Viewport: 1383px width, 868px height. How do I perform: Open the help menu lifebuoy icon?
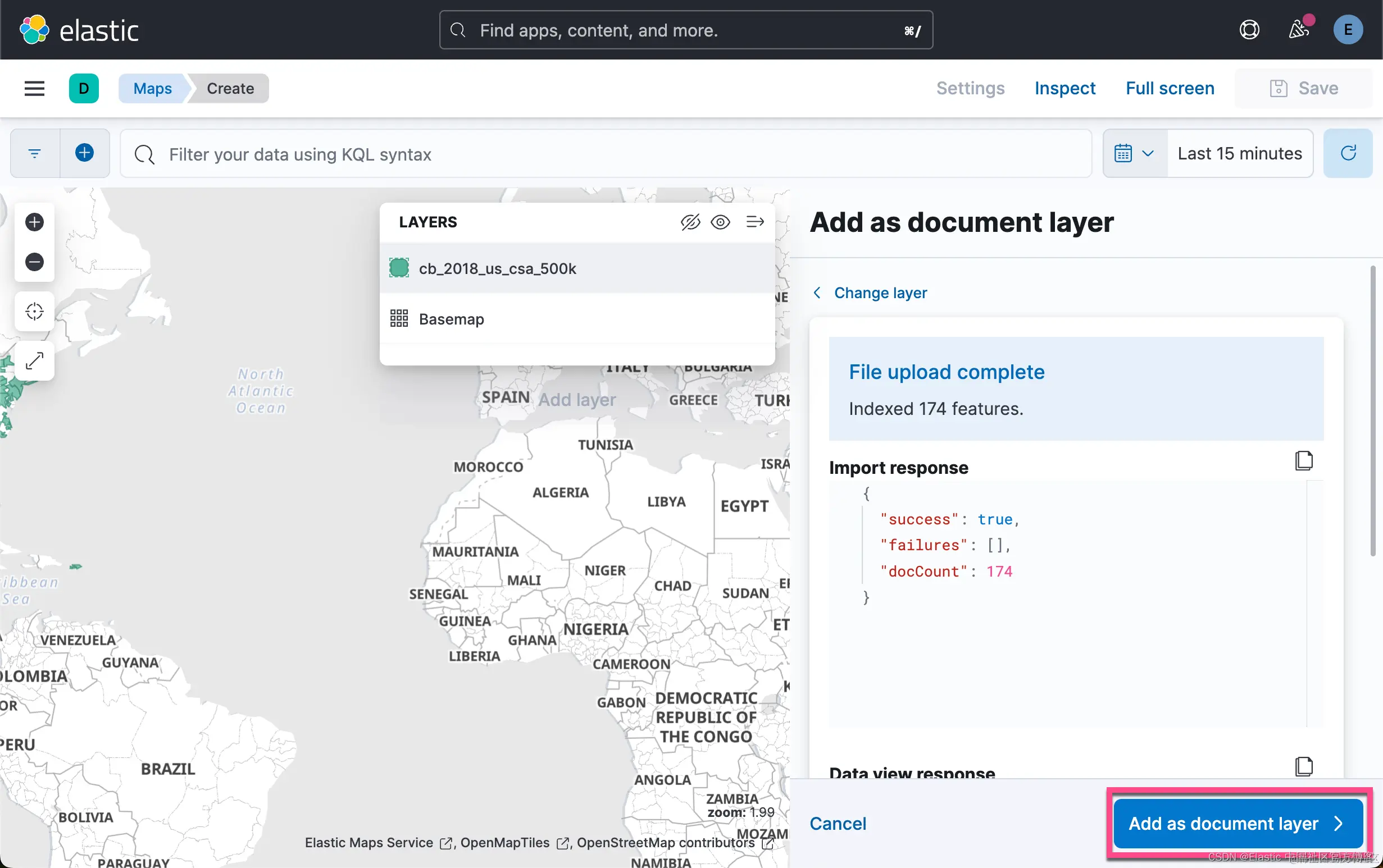(x=1249, y=30)
